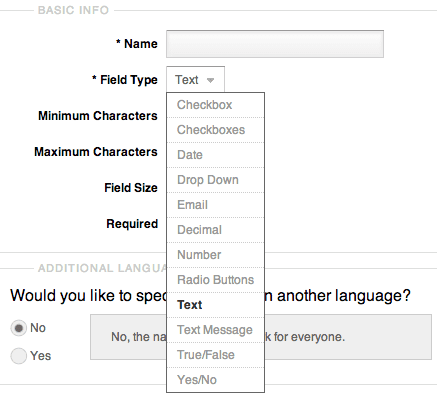Image resolution: width=437 pixels, height=395 pixels.
Task: Click the BASIC INFO section heading
Action: point(73,10)
